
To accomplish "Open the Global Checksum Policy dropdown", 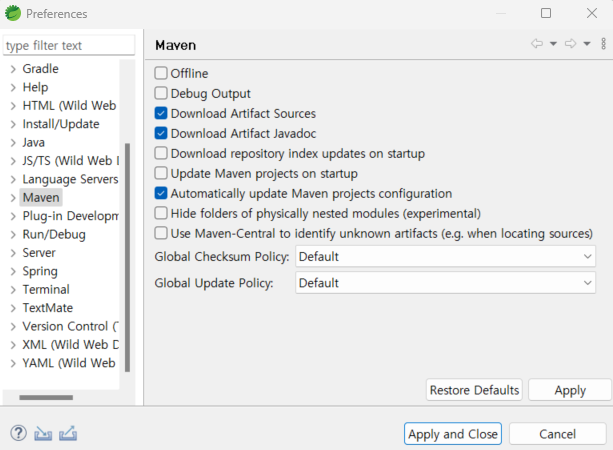I will pos(445,256).
